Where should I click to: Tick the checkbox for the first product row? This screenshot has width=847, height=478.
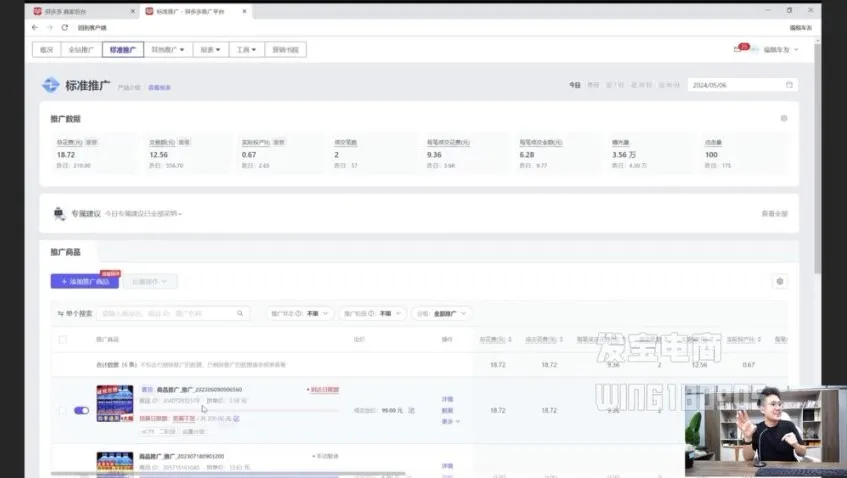click(63, 410)
